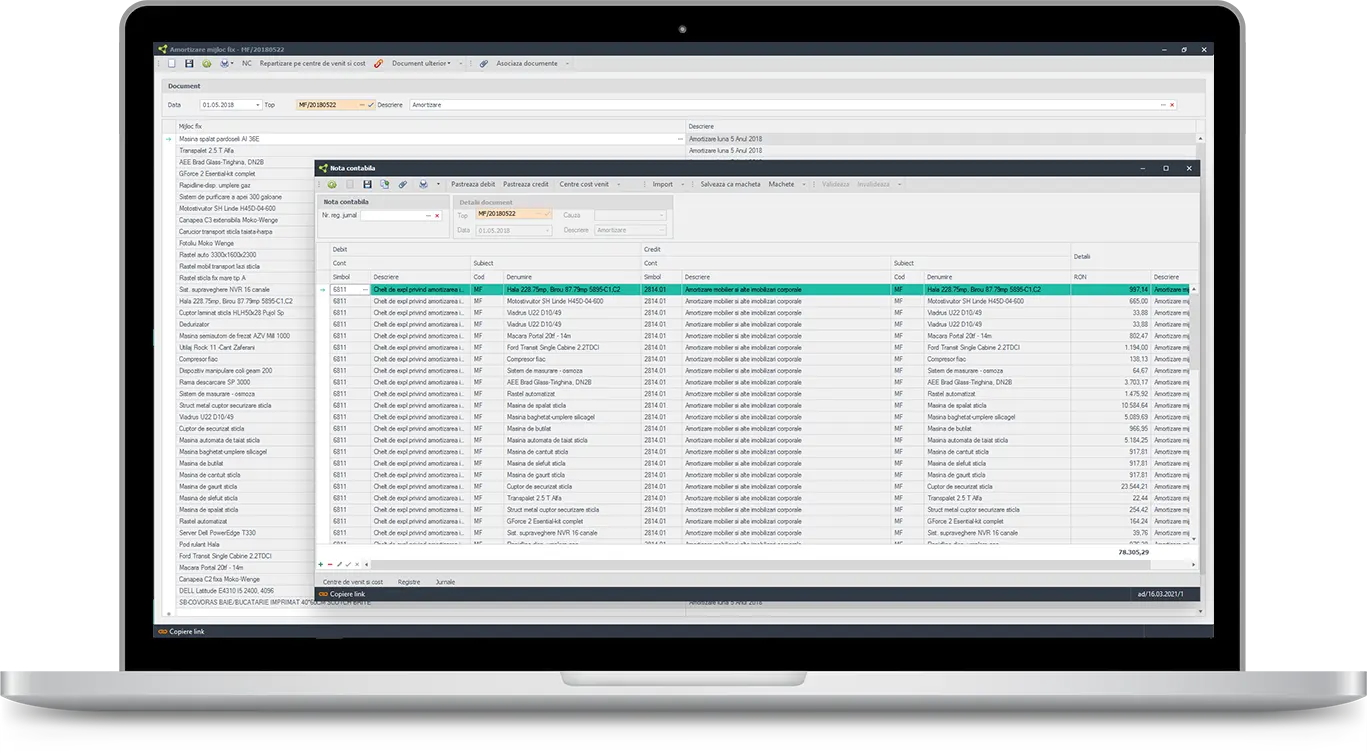Click green refresh icon in Amortizare toolbar
The width and height of the screenshot is (1367, 753).
pos(206,63)
